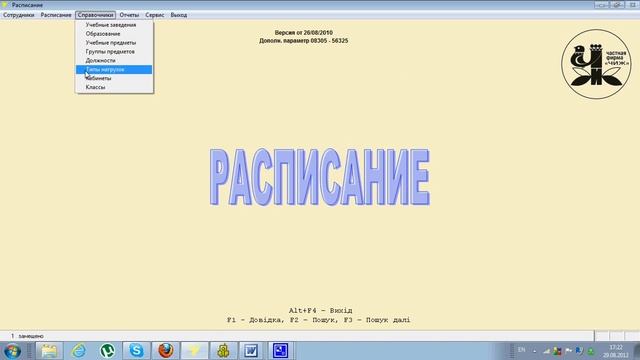Click the large РАСПИСАНИЕ title graphic

click(320, 177)
